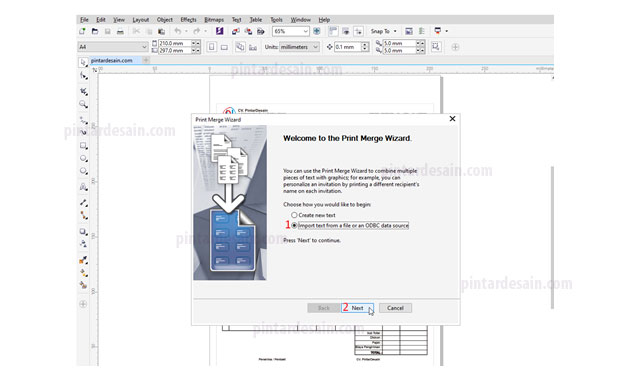Toggle Show guidelines icon
Screen dimensions: 630x380
point(358,31)
